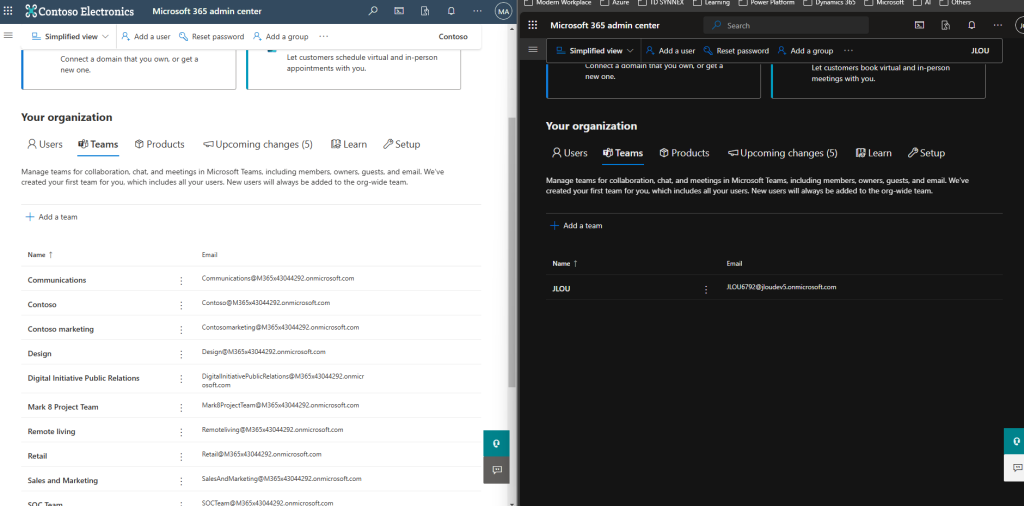1024x506 pixels.
Task: Open the app launcher in Contoso Electronics window
Action: pyautogui.click(x=8, y=11)
